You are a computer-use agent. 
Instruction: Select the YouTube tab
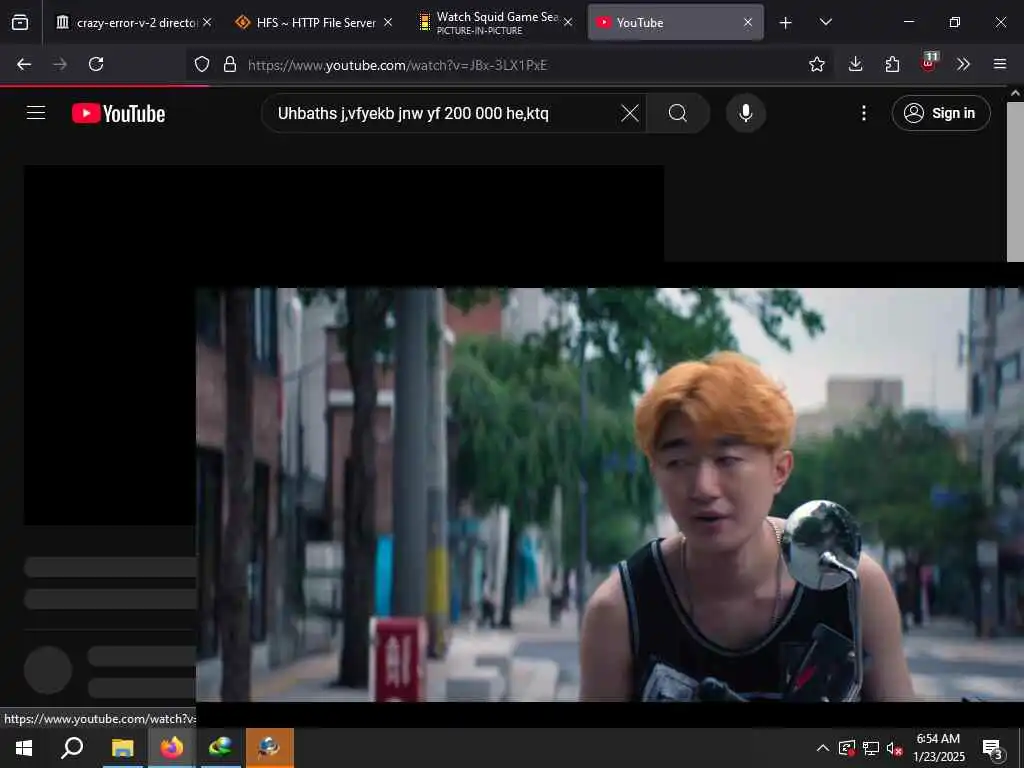coord(675,22)
